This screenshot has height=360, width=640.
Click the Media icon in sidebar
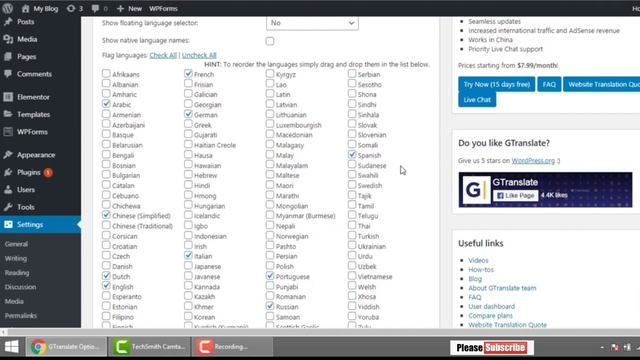click(x=8, y=39)
